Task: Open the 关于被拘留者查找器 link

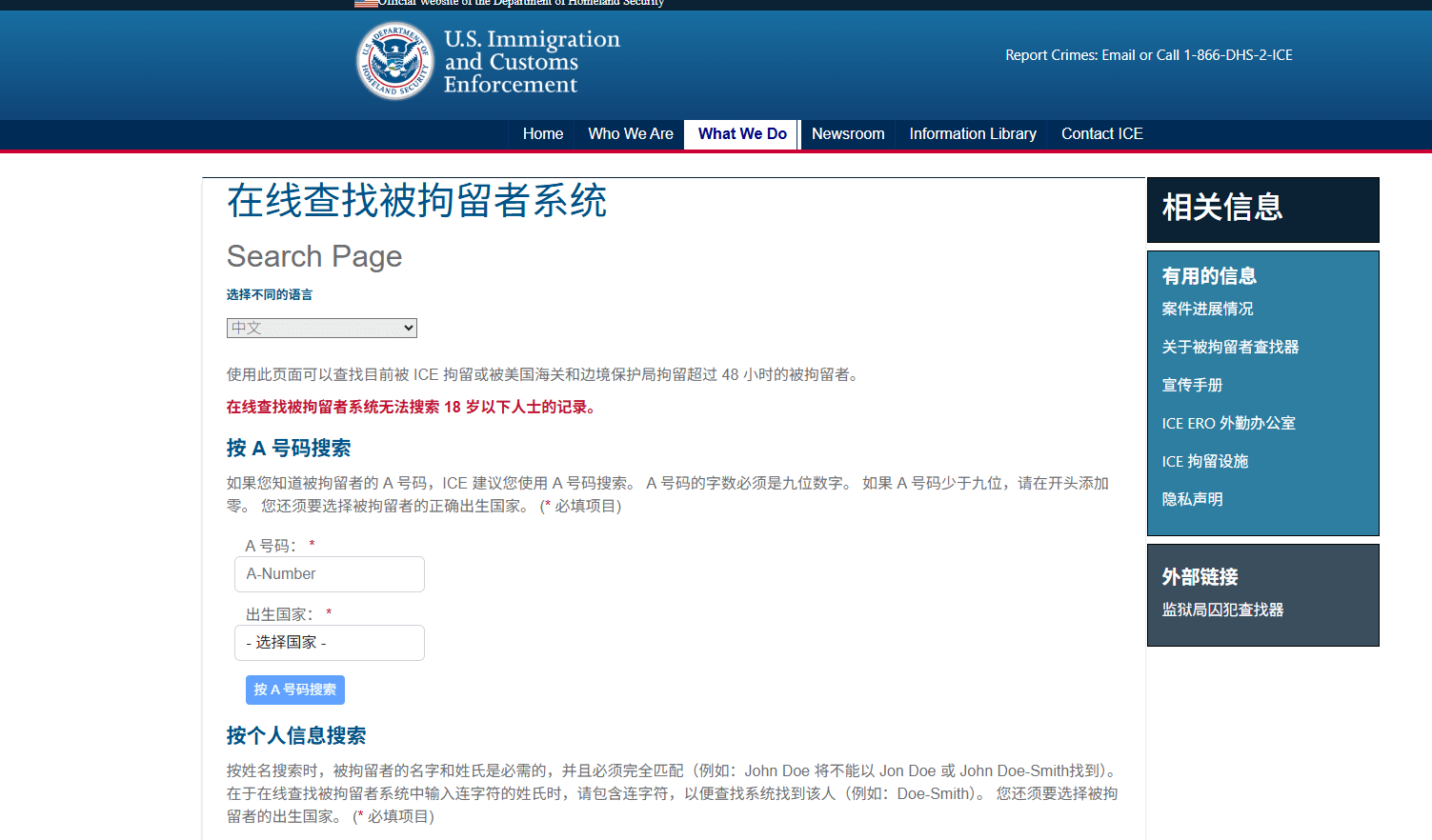Action: point(1230,347)
